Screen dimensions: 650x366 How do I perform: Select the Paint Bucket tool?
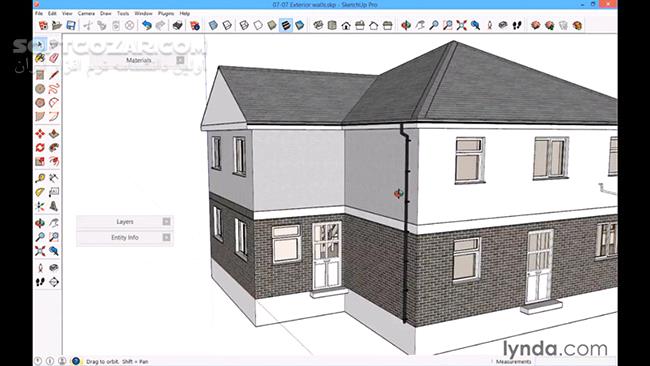click(x=40, y=58)
